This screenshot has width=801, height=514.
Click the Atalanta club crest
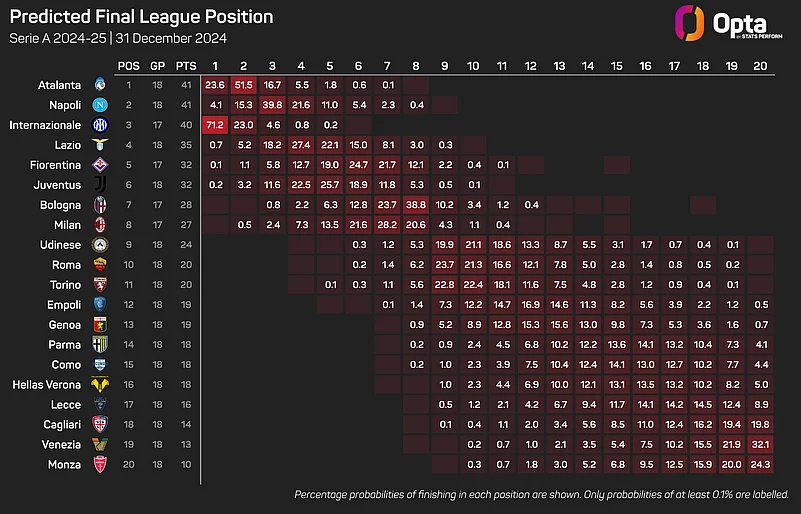(100, 85)
